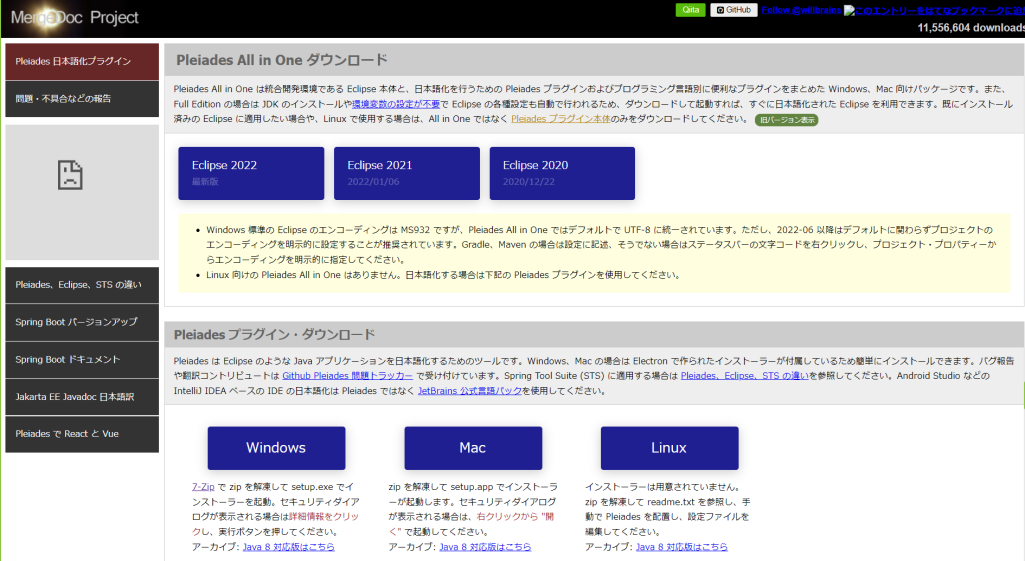Open the Qiita badge
This screenshot has height=561, width=1025.
[x=690, y=10]
